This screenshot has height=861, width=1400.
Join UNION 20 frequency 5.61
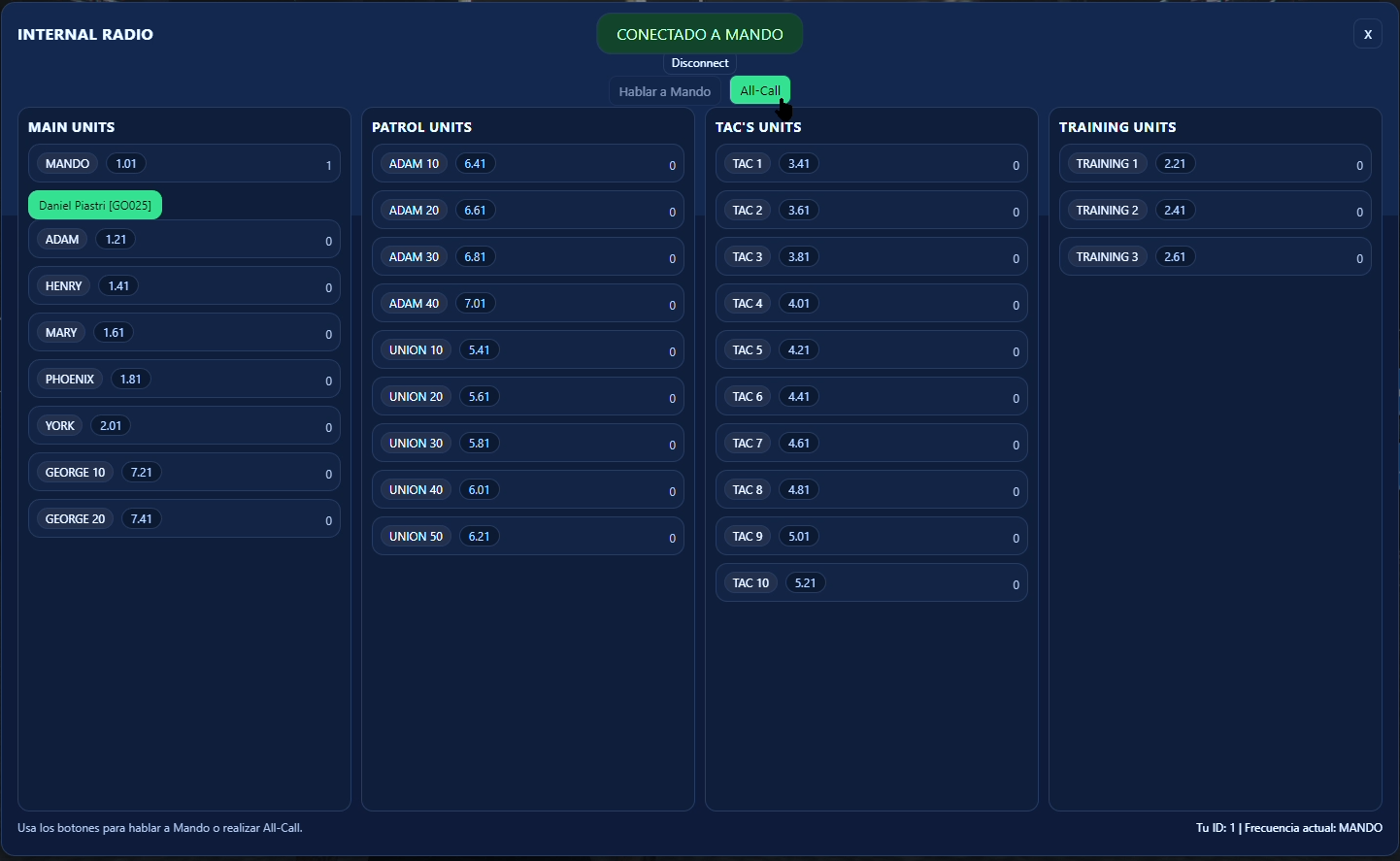coord(528,397)
